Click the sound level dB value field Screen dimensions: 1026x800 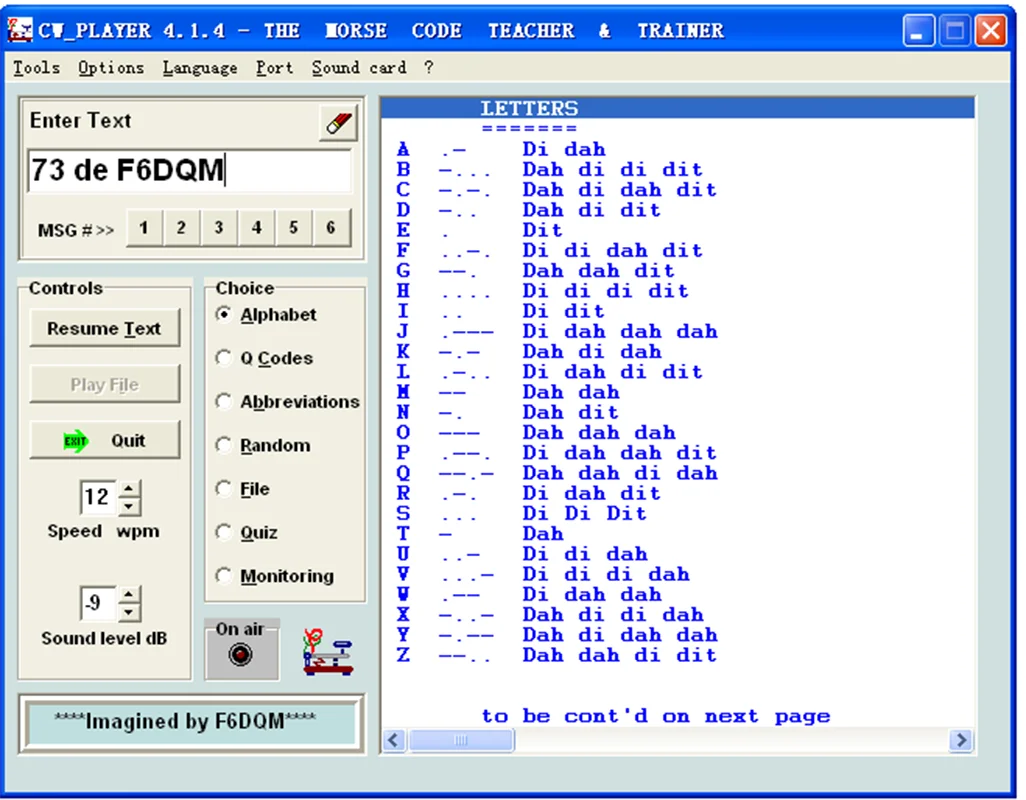pyautogui.click(x=98, y=603)
